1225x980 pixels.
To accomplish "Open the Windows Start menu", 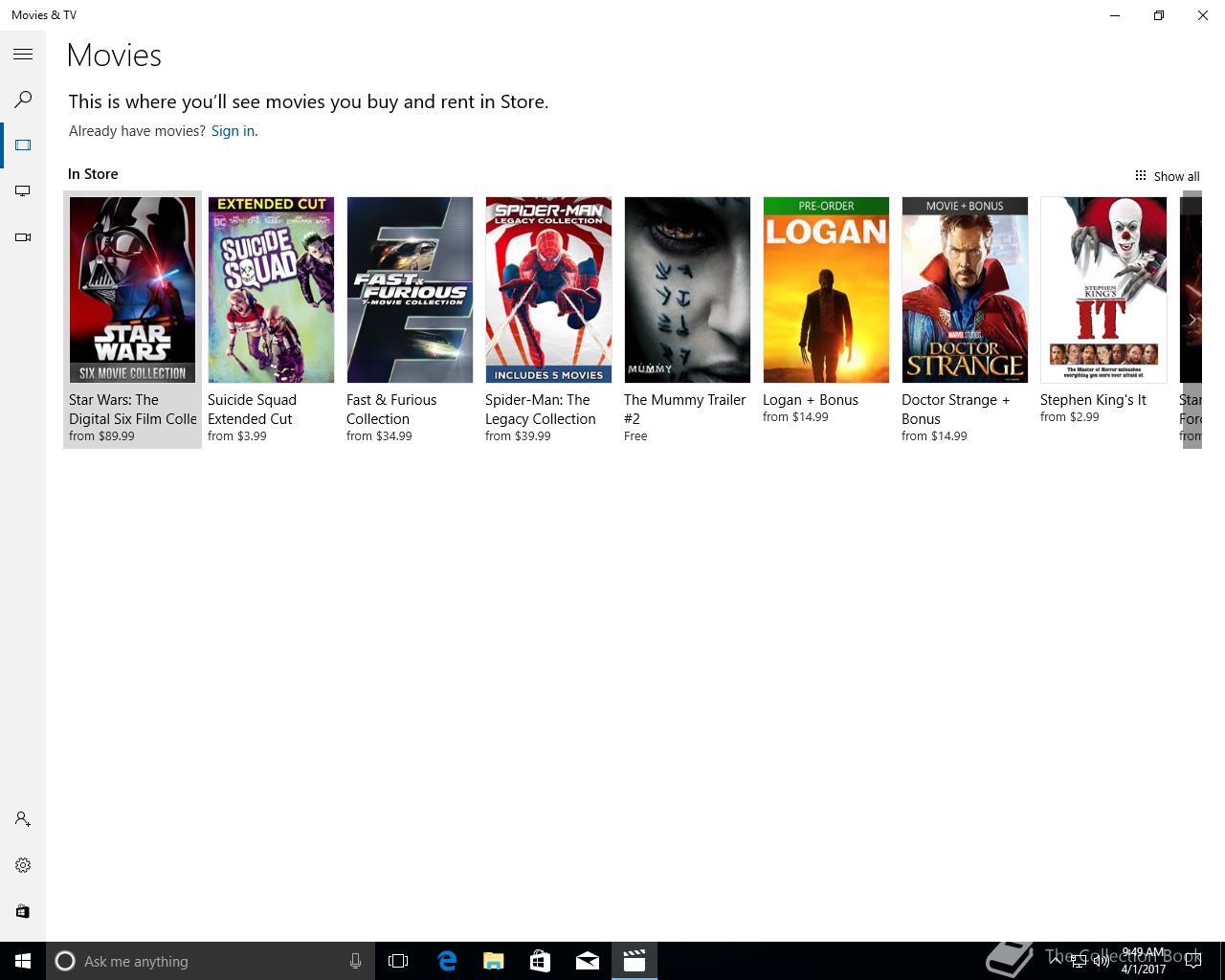I will pyautogui.click(x=23, y=961).
